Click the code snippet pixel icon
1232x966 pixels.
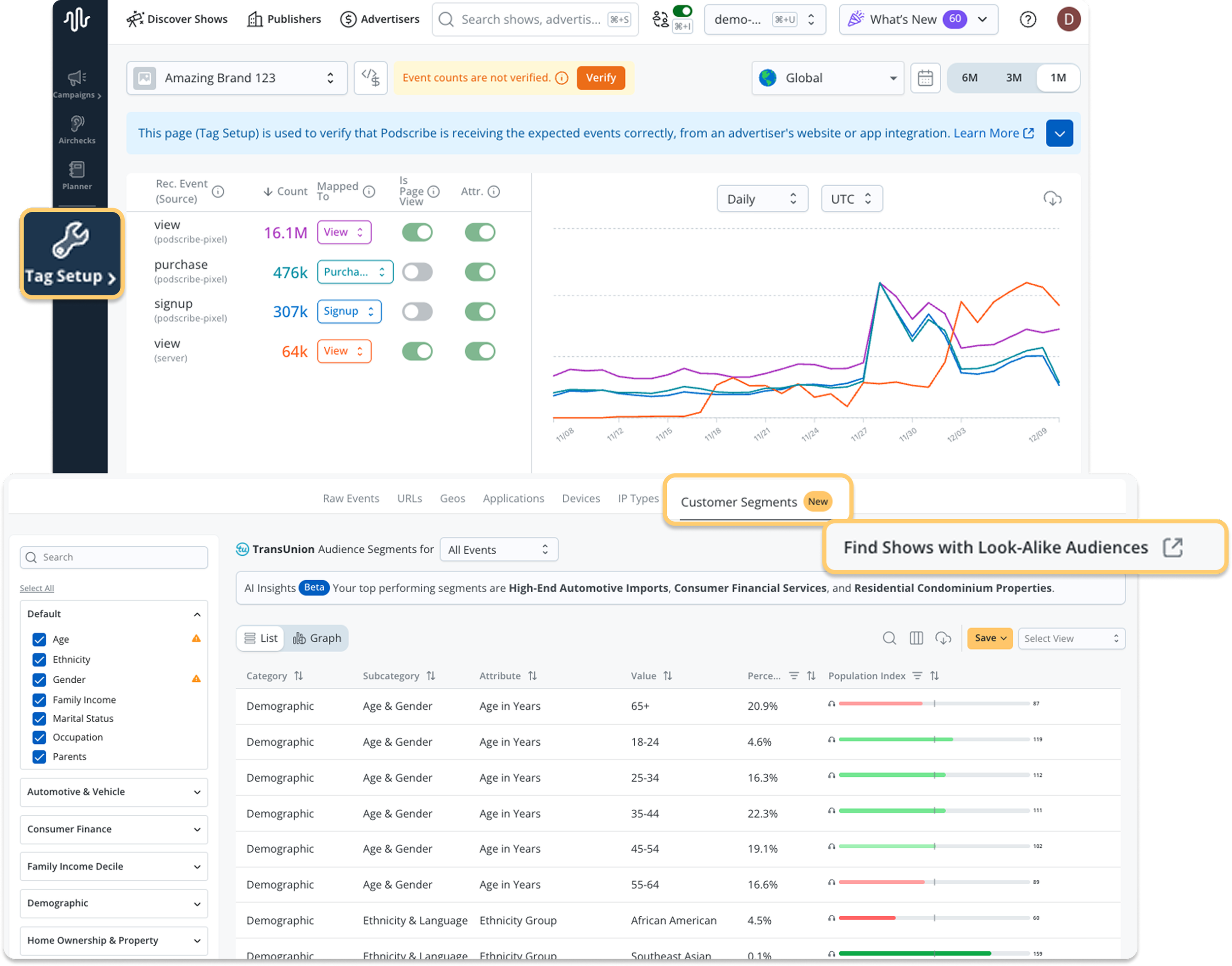[x=371, y=78]
